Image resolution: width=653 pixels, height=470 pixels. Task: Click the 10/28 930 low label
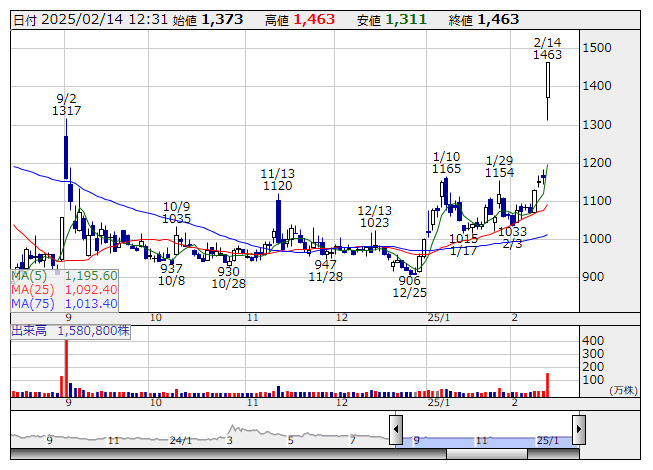click(x=229, y=278)
